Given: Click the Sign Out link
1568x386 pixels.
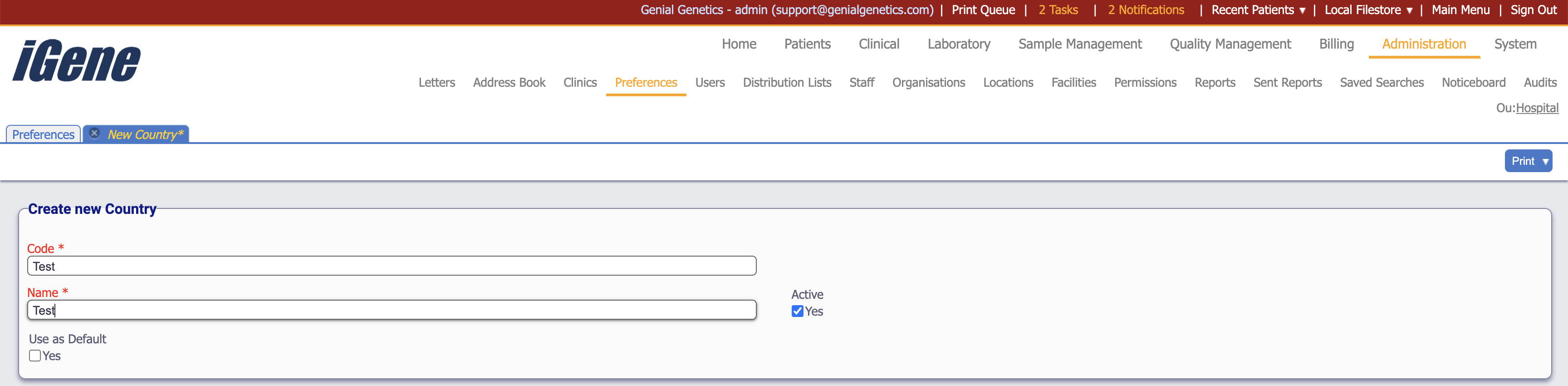Looking at the screenshot, I should coord(1533,10).
